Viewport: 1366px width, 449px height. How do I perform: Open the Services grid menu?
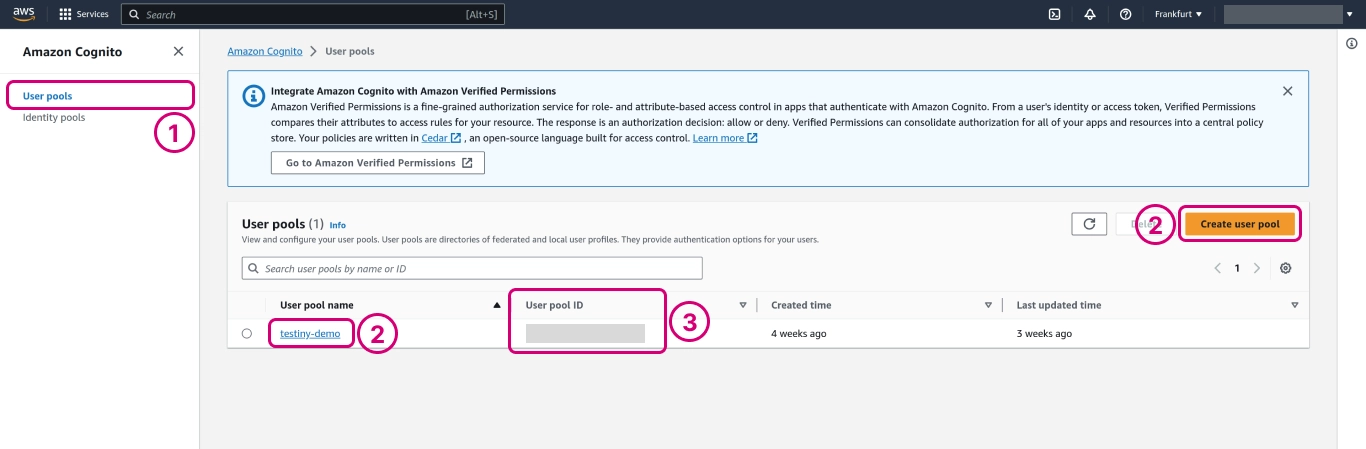[x=84, y=15]
